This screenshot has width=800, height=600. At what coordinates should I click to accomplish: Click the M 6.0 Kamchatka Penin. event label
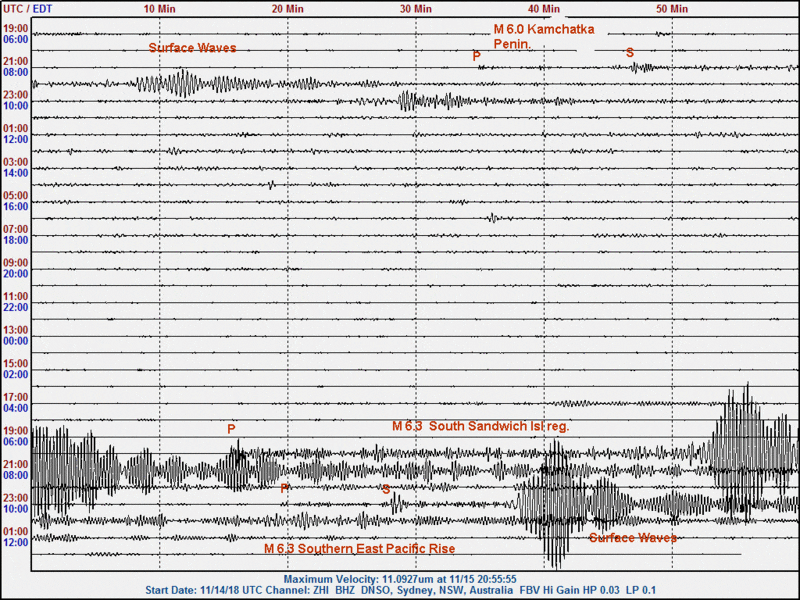541,37
